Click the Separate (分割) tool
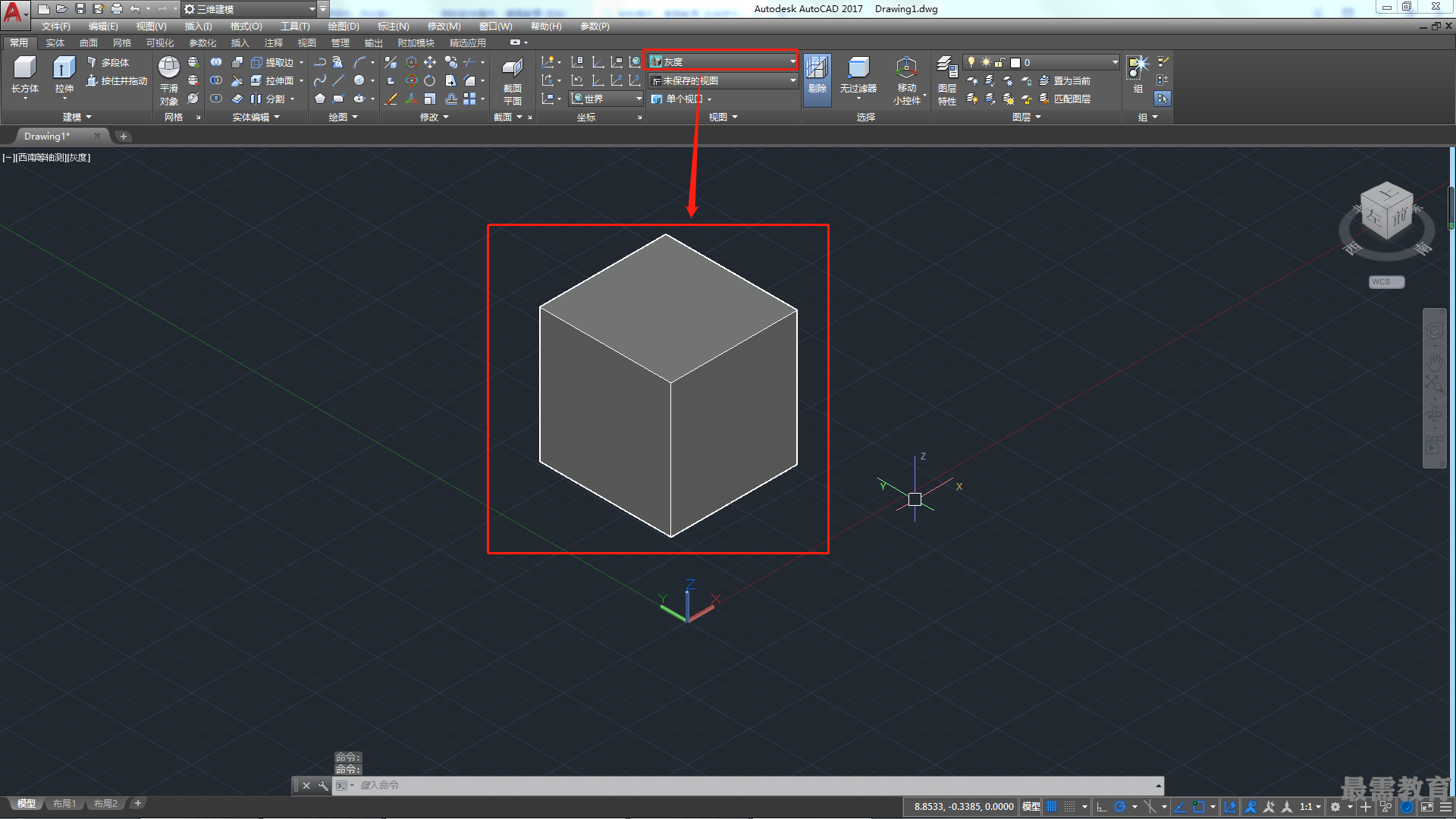Viewport: 1456px width, 819px height. point(268,99)
